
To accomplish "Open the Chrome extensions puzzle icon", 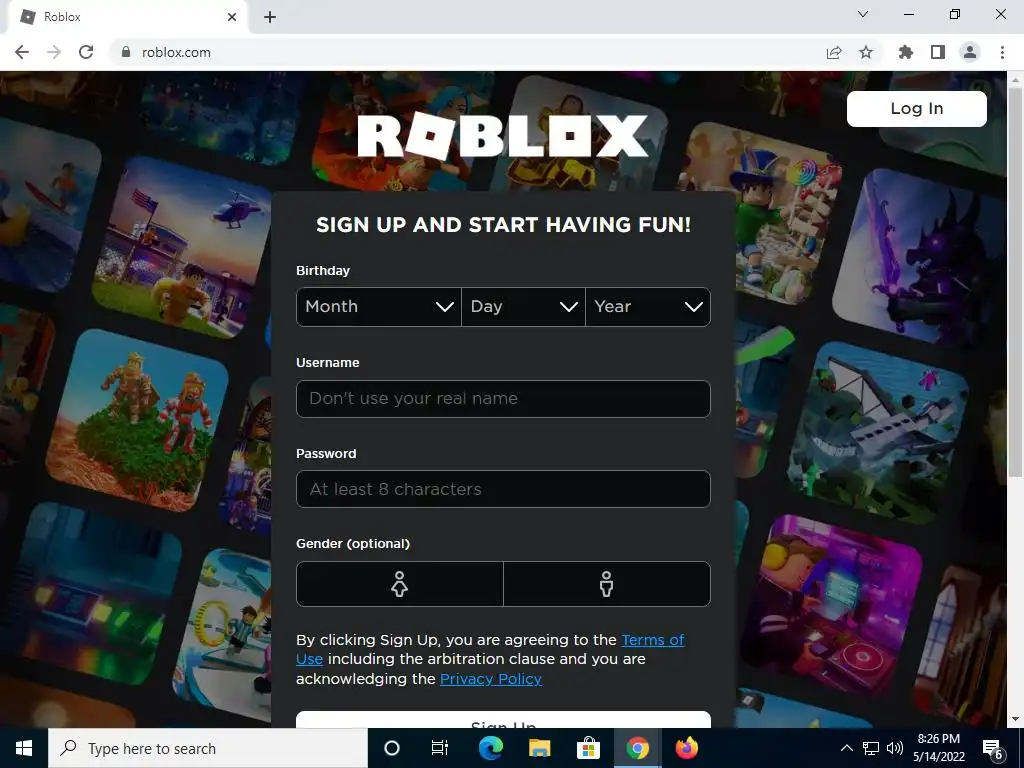I will pyautogui.click(x=906, y=52).
